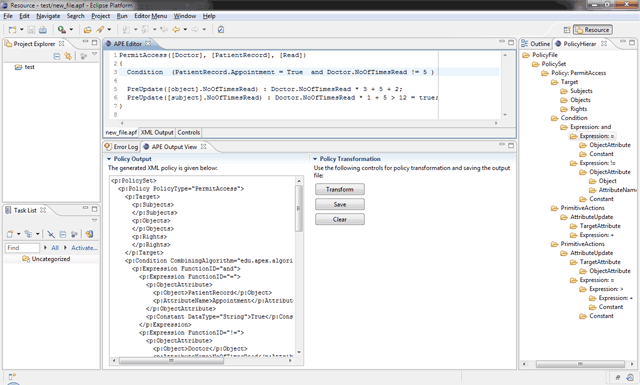640x385 pixels.
Task: Open the Editor Menu
Action: 151,16
